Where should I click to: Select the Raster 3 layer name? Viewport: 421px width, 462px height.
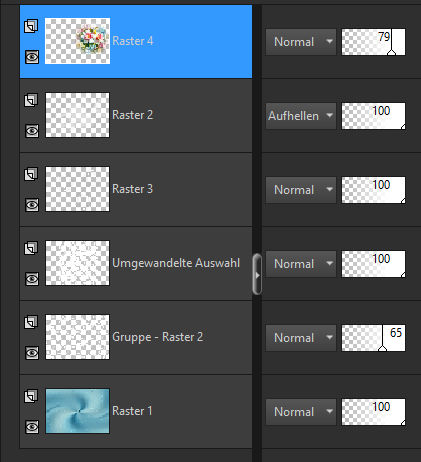tap(132, 189)
